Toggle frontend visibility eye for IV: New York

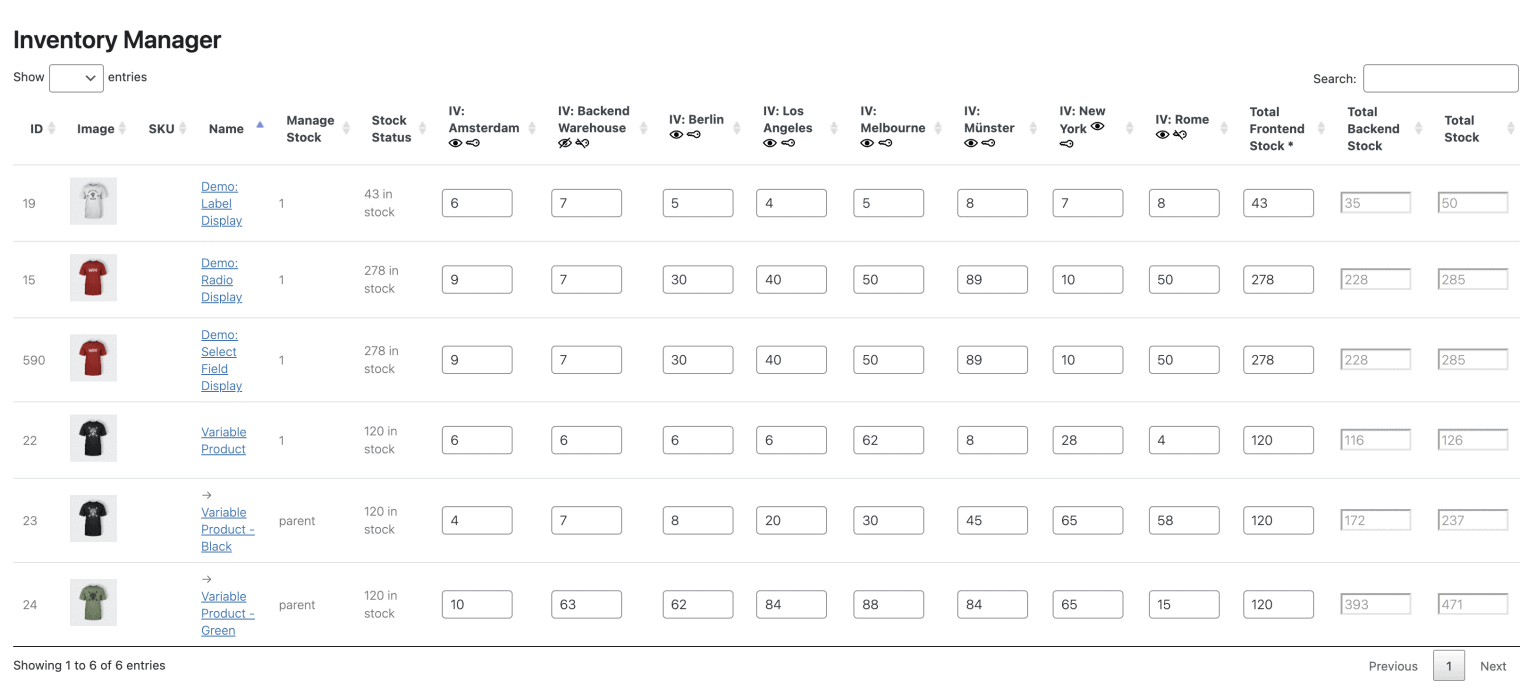click(1096, 124)
